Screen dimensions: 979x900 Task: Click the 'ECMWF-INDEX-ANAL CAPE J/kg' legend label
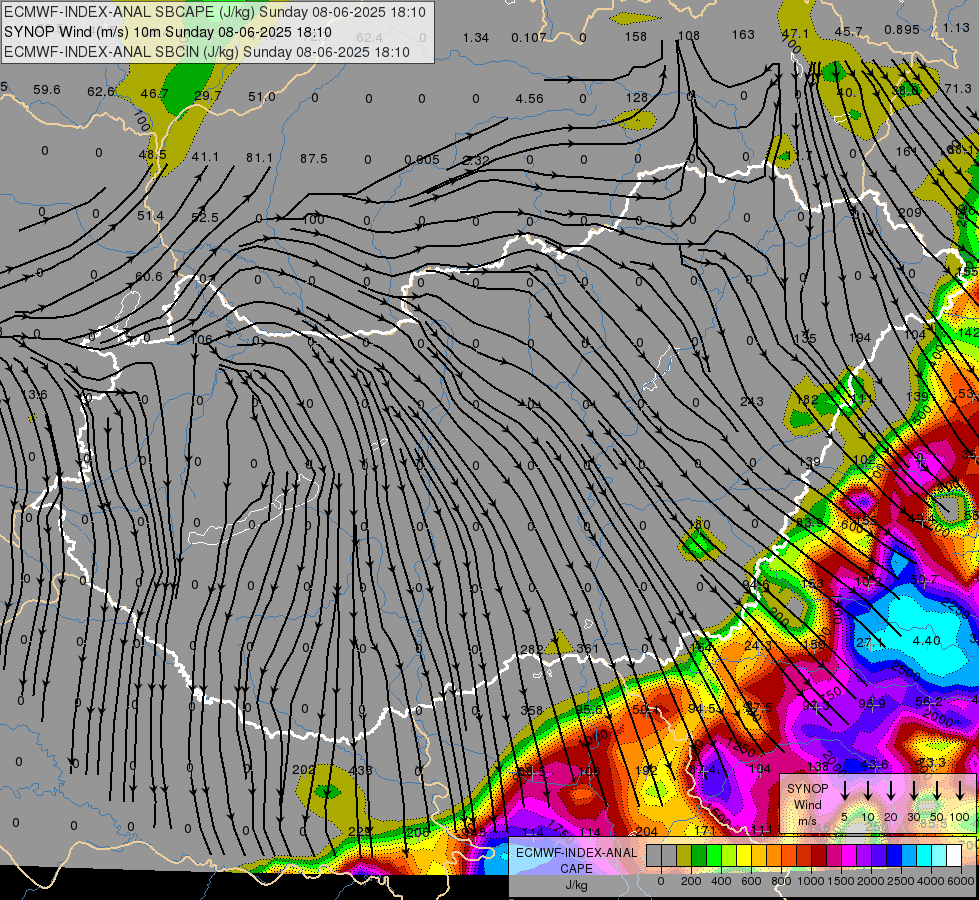[576, 869]
